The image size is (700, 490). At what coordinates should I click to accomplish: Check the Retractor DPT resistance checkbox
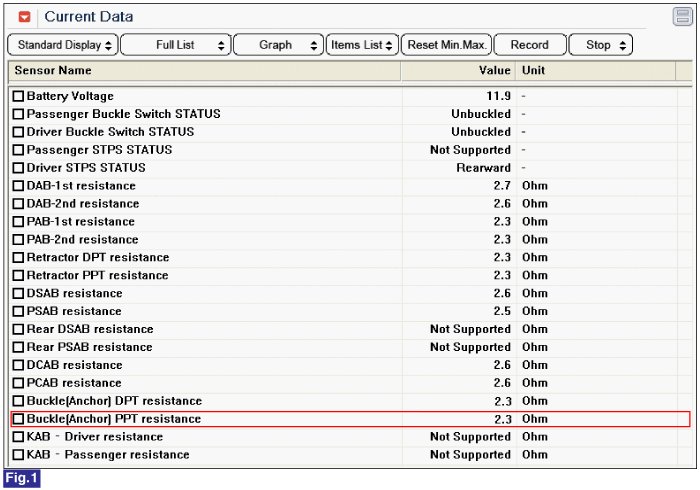pos(18,258)
